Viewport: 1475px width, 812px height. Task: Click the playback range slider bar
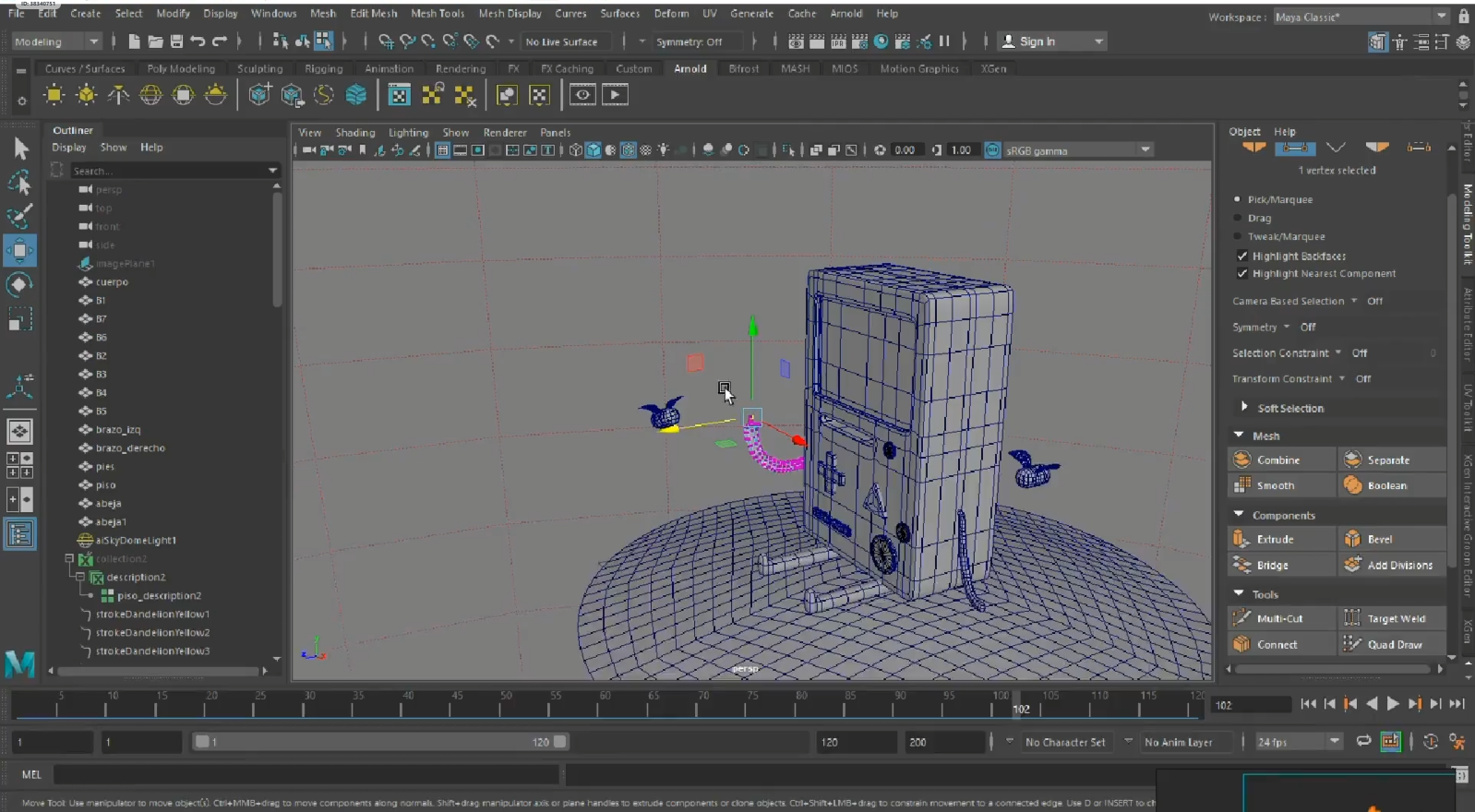tap(380, 742)
